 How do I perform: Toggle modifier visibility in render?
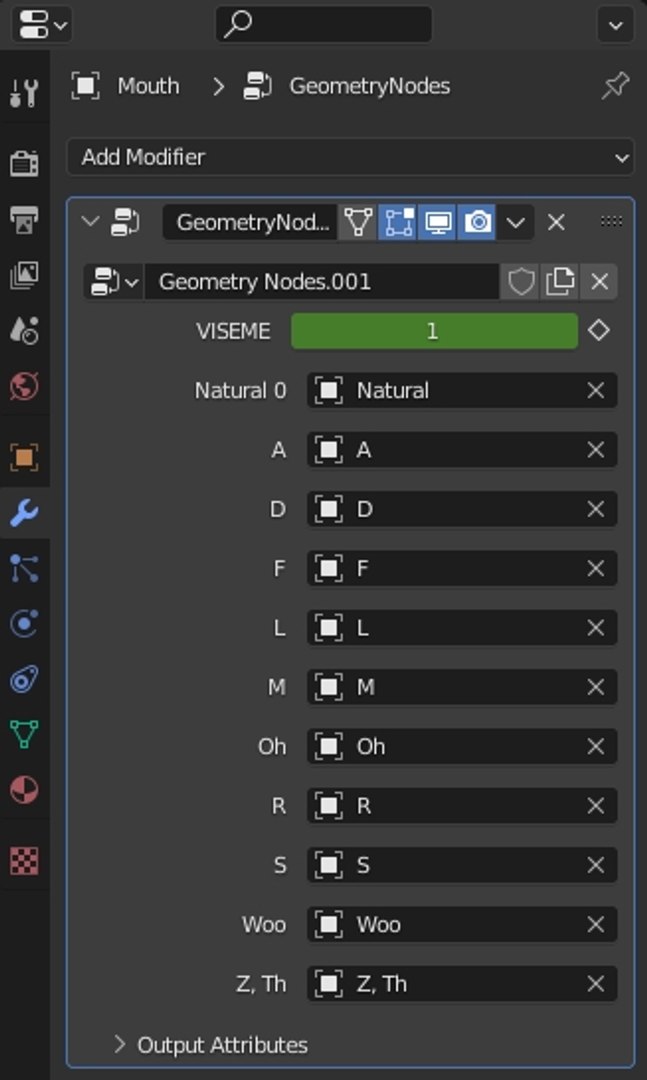(477, 222)
